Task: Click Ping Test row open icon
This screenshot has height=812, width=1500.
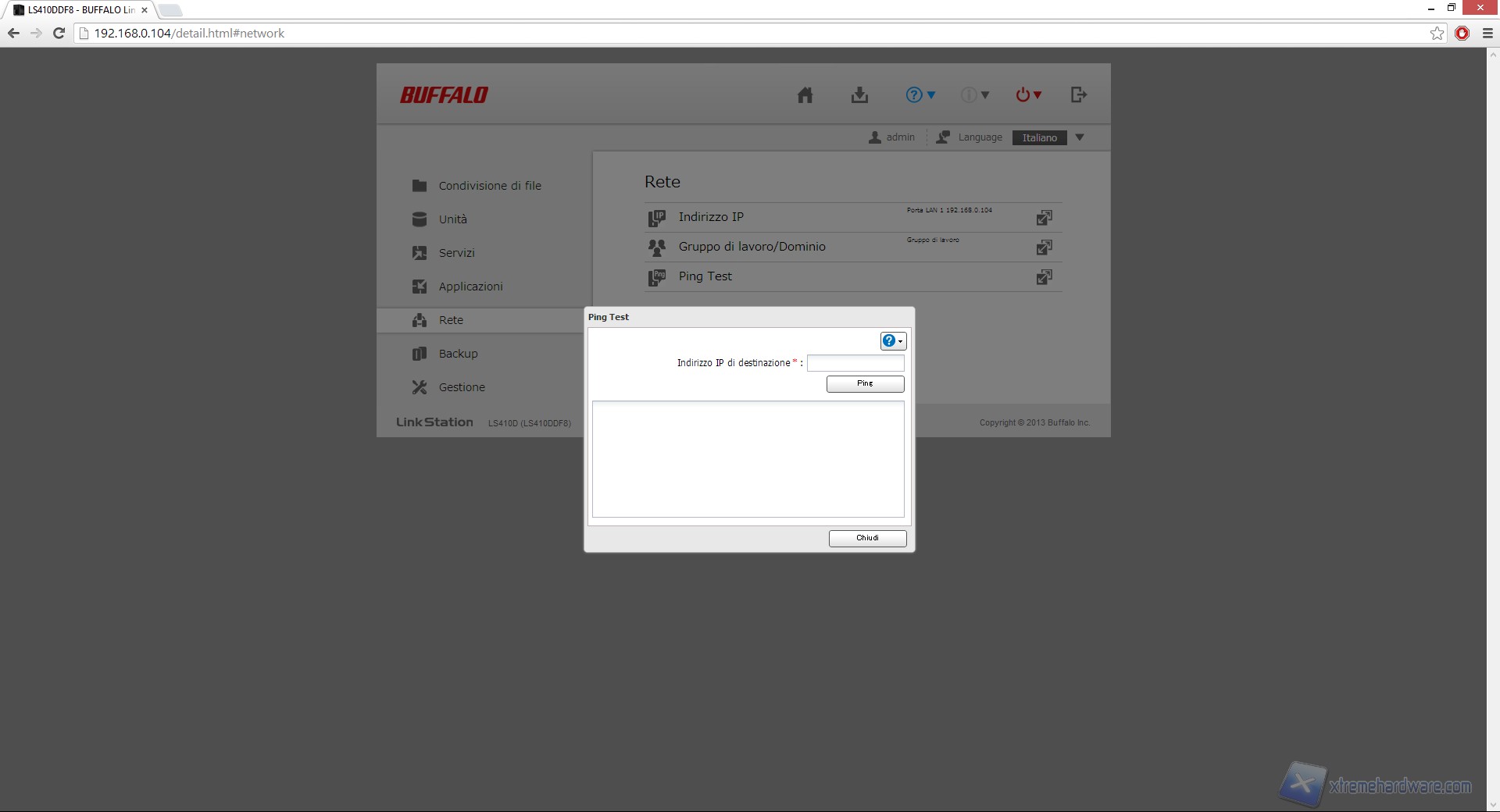Action: [x=1044, y=277]
